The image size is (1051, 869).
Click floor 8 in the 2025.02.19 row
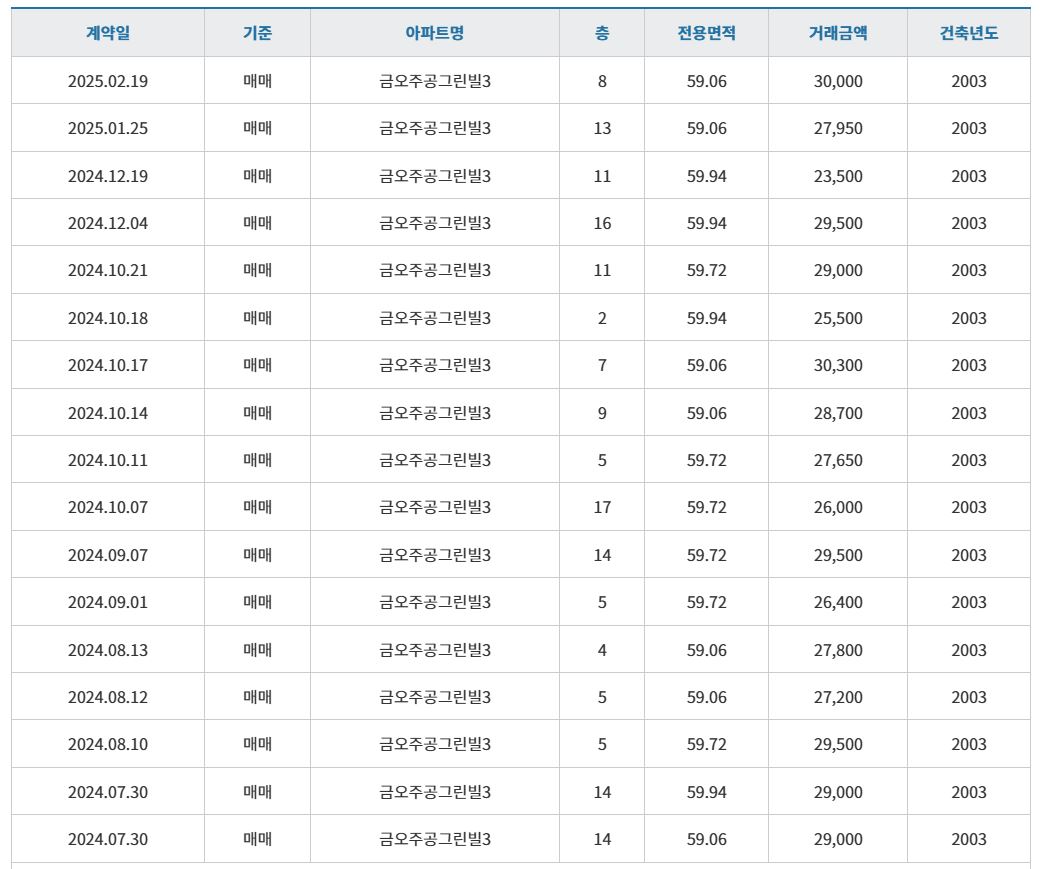point(602,81)
